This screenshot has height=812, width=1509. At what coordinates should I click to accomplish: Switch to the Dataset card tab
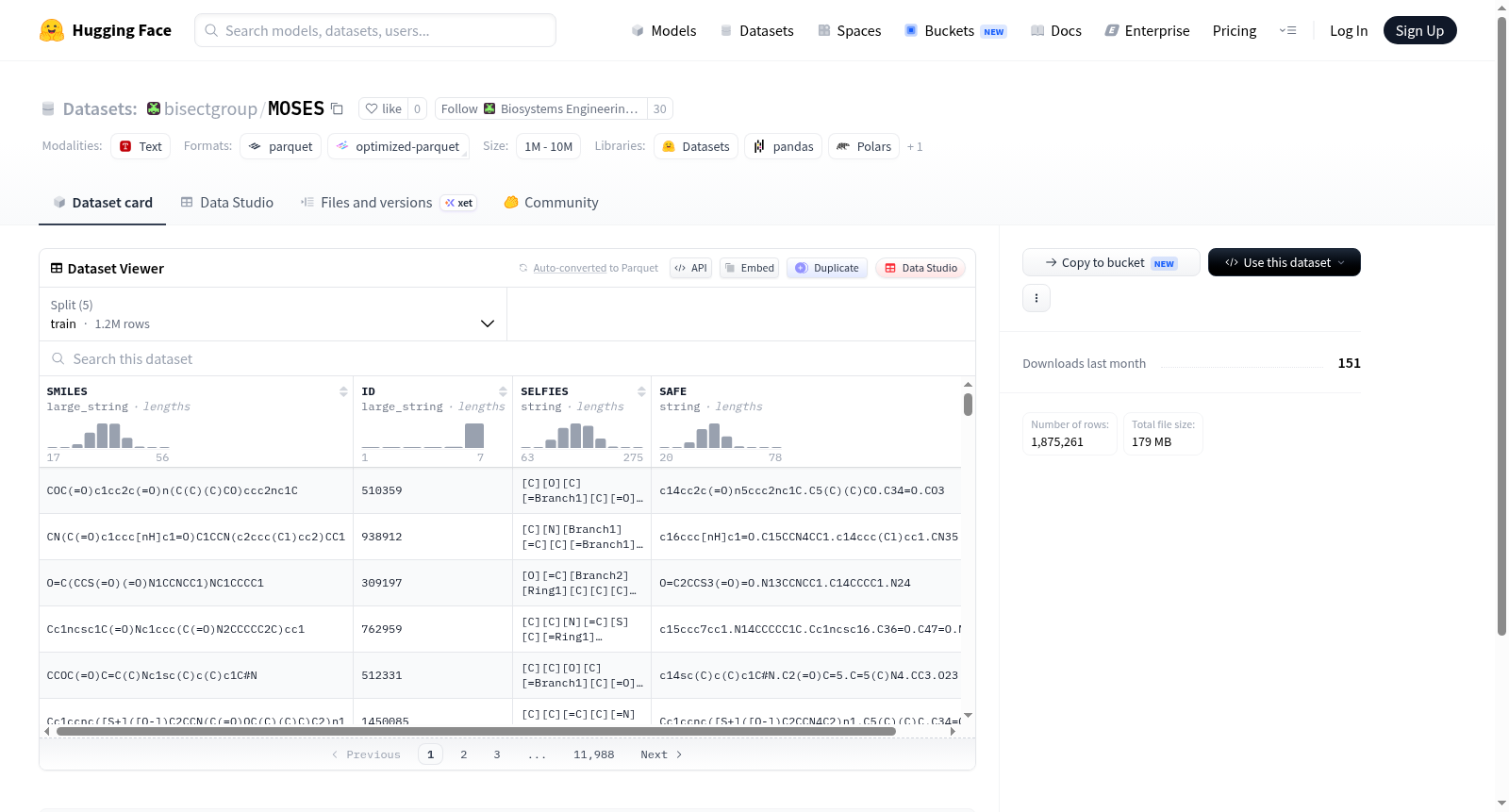102,203
